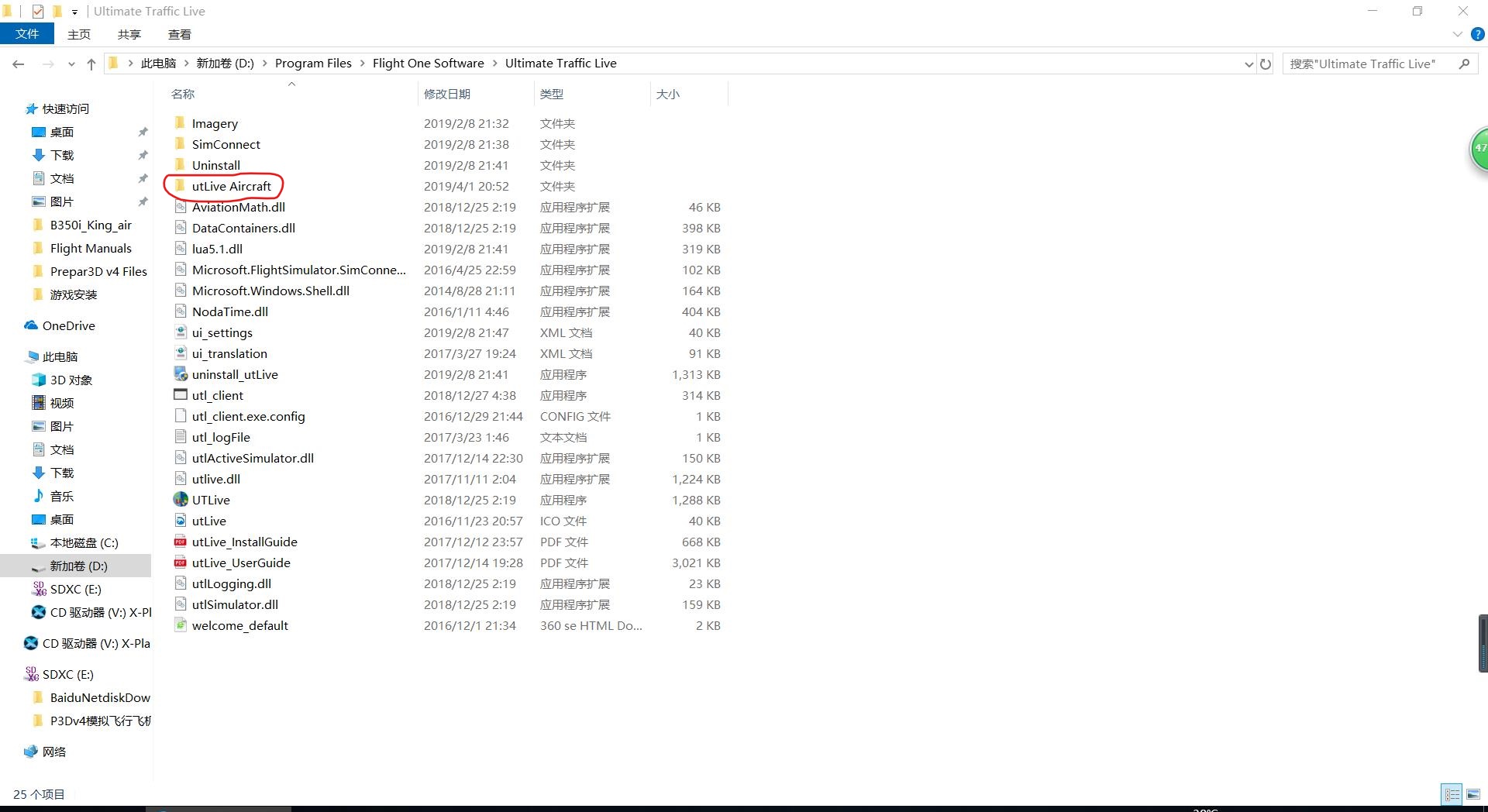Open OneDrive in the navigation pane

(60, 325)
